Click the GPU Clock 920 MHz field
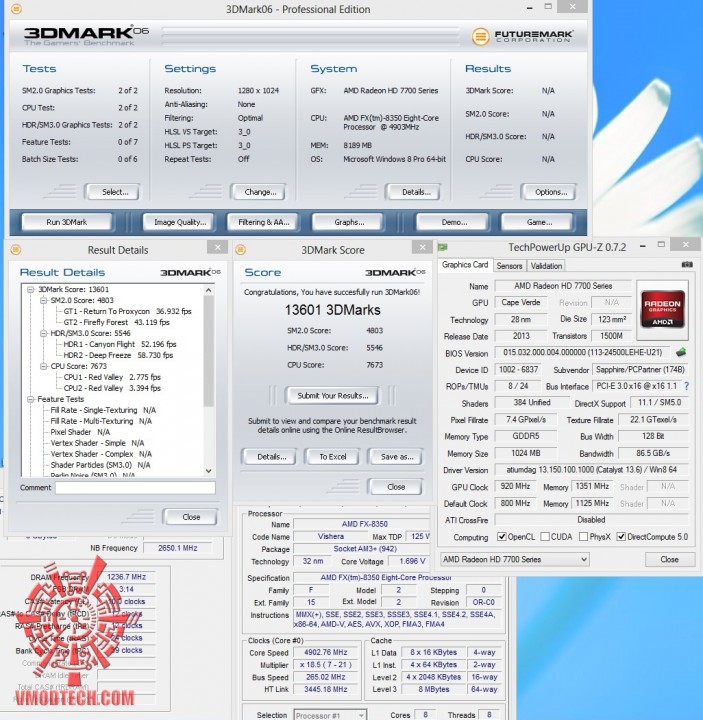Image resolution: width=703 pixels, height=720 pixels. [x=515, y=486]
